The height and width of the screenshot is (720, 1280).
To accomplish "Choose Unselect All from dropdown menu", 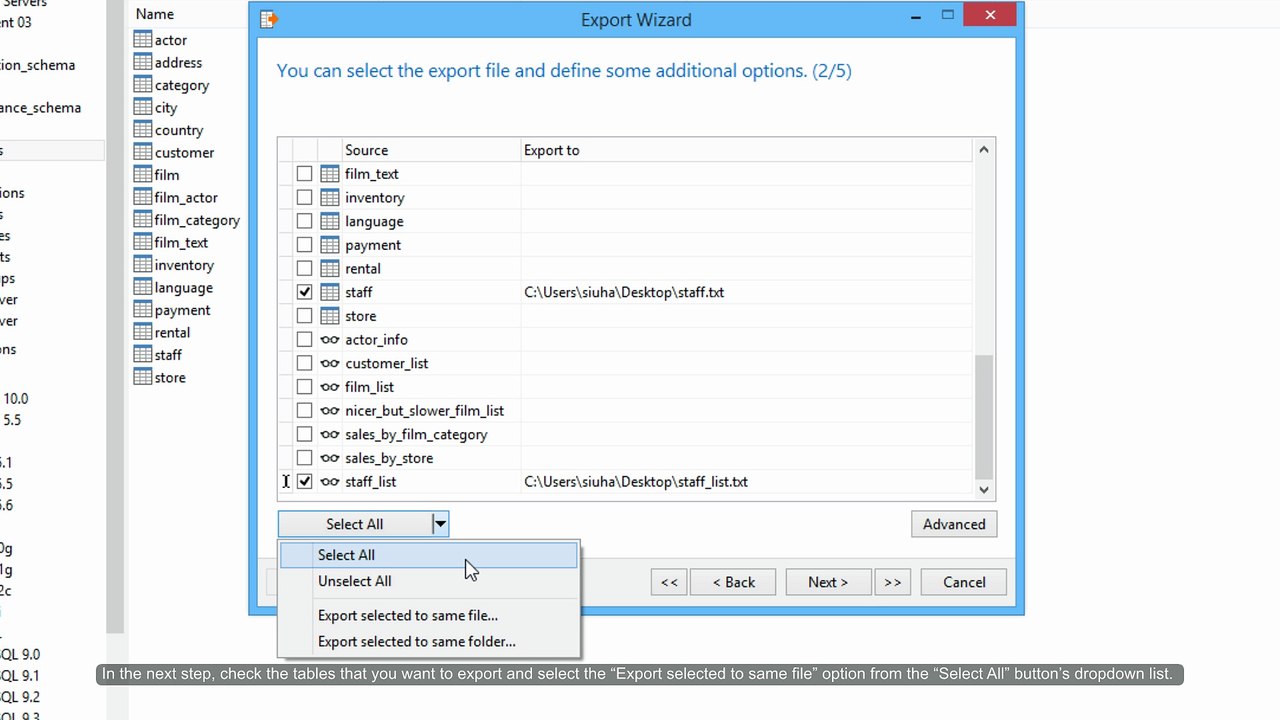I will pos(429,581).
